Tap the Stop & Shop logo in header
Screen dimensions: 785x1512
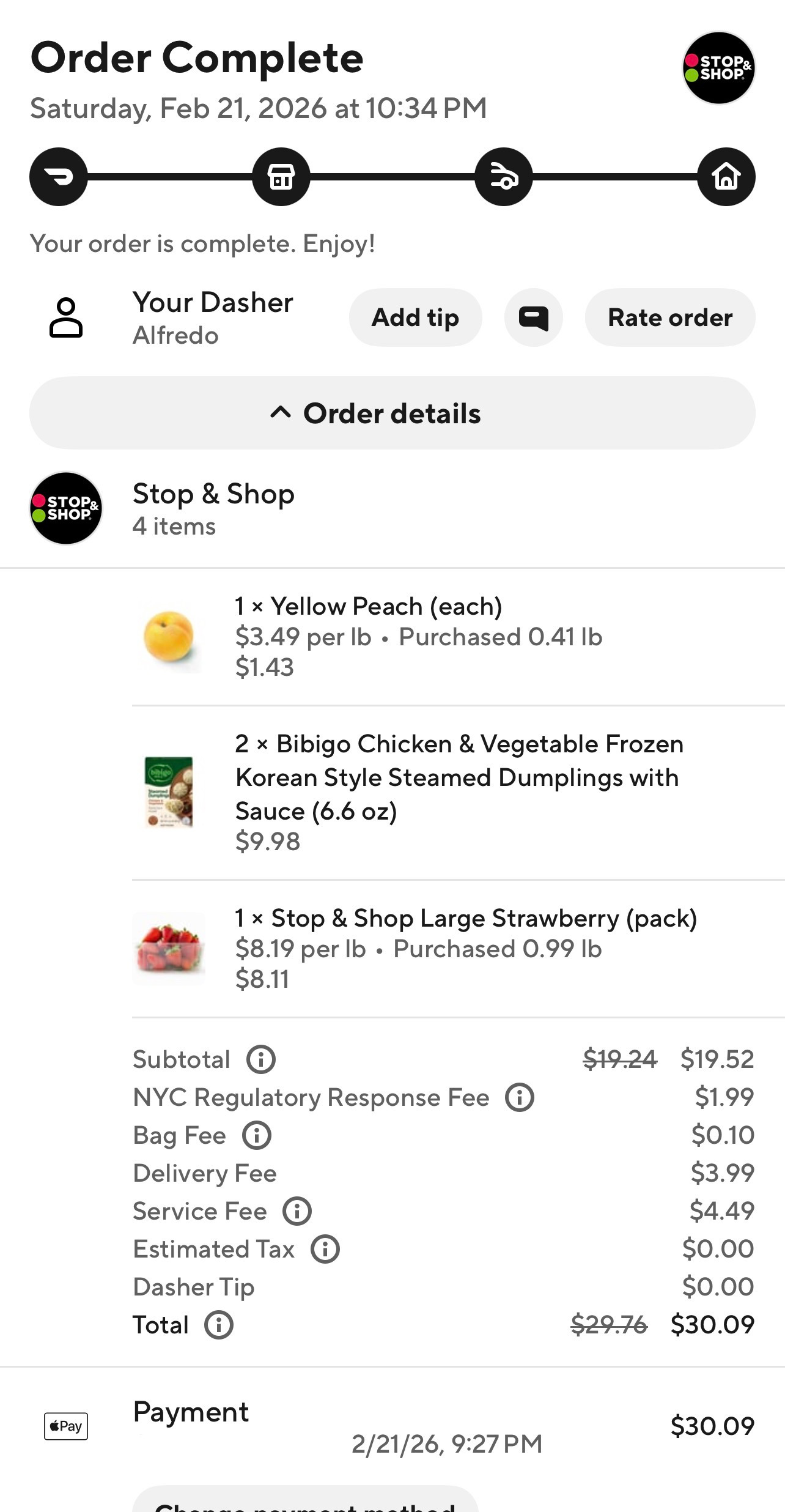[718, 68]
